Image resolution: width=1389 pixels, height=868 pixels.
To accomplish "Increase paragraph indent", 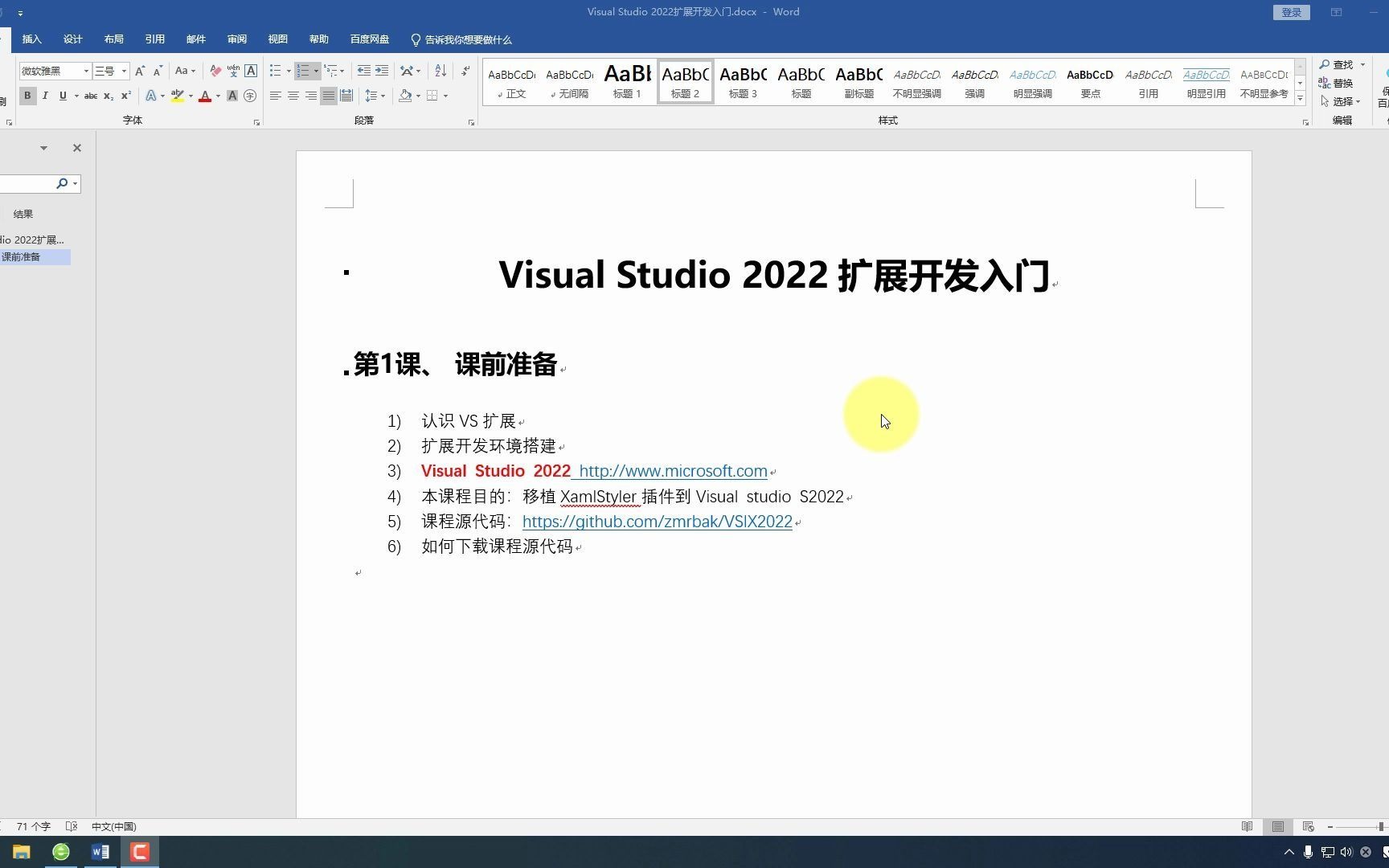I will (382, 71).
